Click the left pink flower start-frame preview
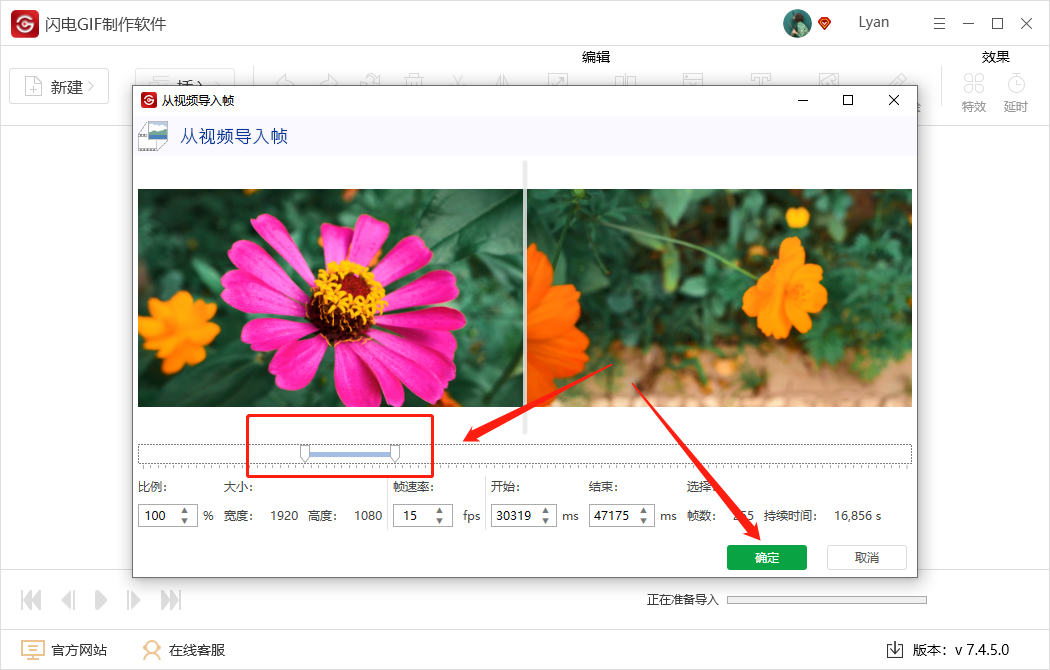The height and width of the screenshot is (670, 1050). pos(330,298)
